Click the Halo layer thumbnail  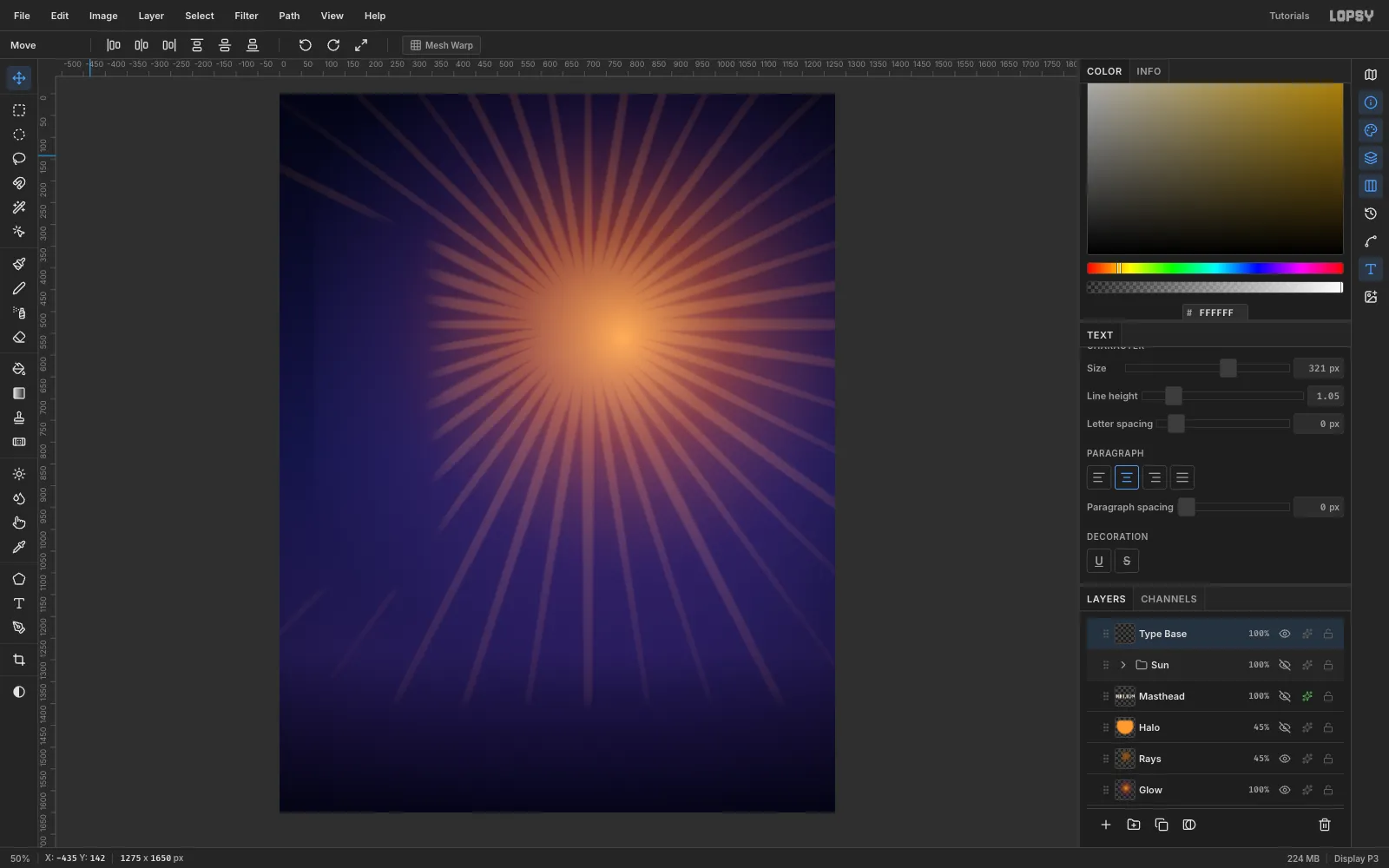pyautogui.click(x=1125, y=727)
